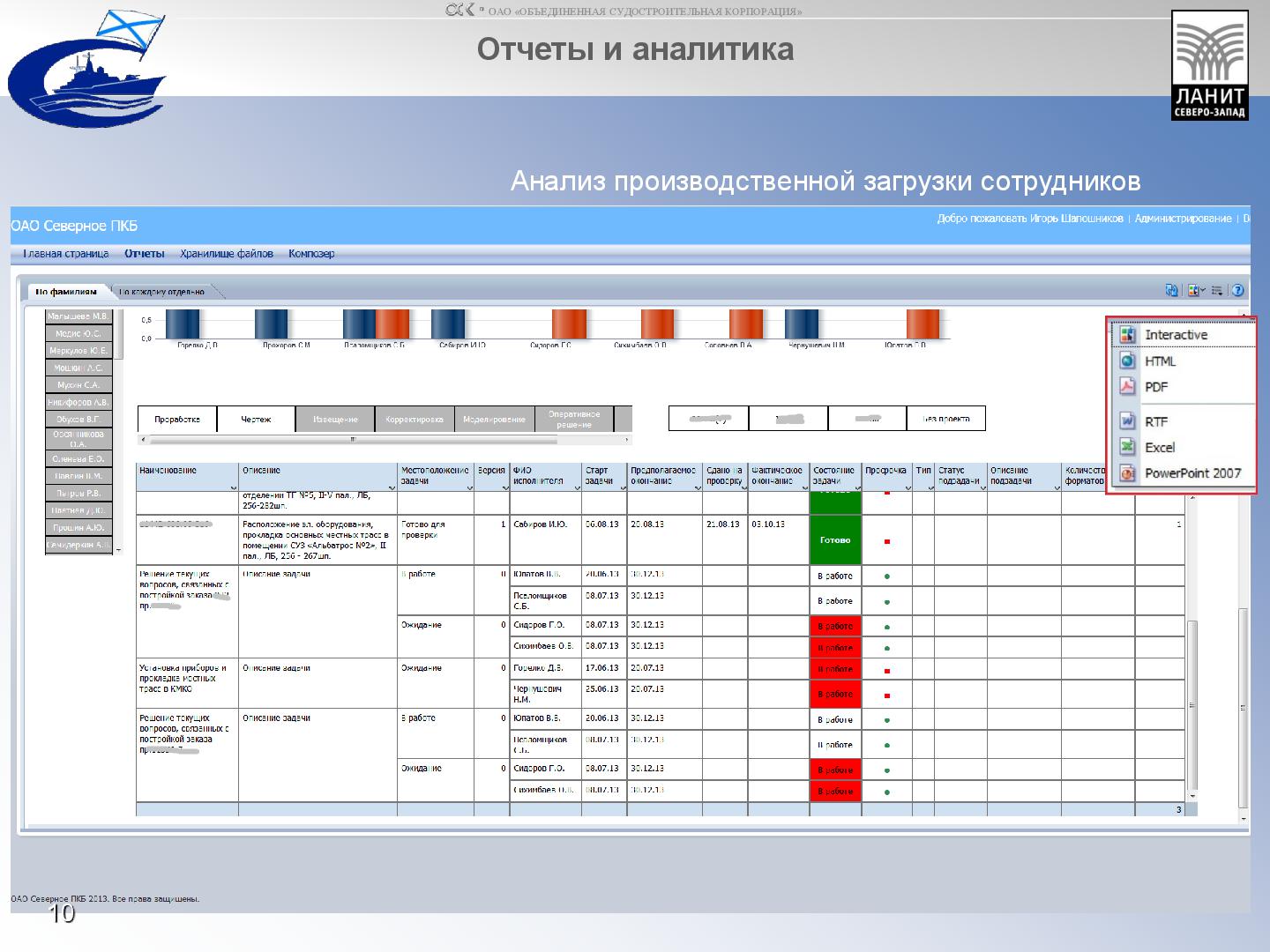1270x952 pixels.
Task: Choose PowerPoint 2007 export format
Action: (x=1192, y=473)
